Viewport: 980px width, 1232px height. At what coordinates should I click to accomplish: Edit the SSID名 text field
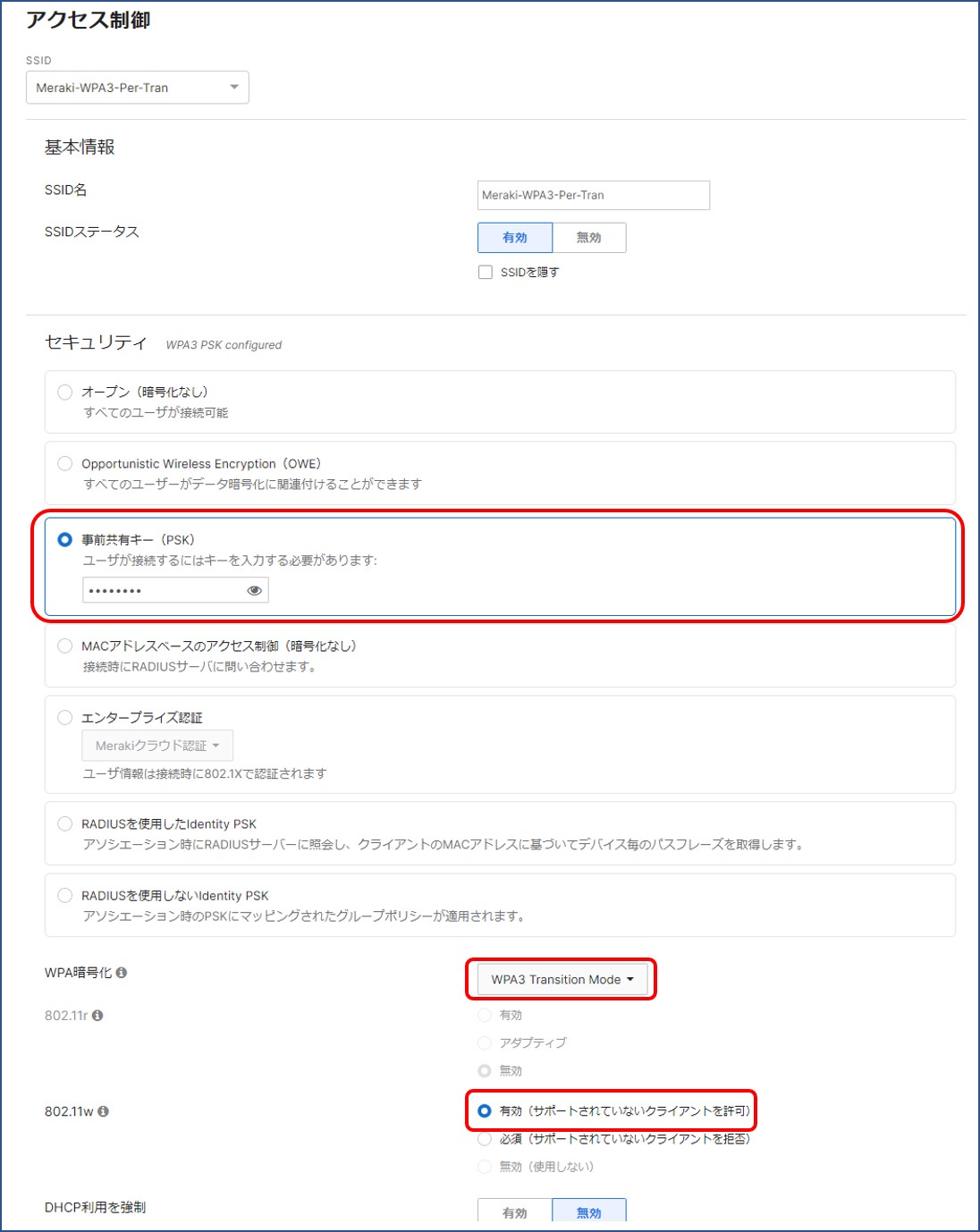[x=594, y=195]
